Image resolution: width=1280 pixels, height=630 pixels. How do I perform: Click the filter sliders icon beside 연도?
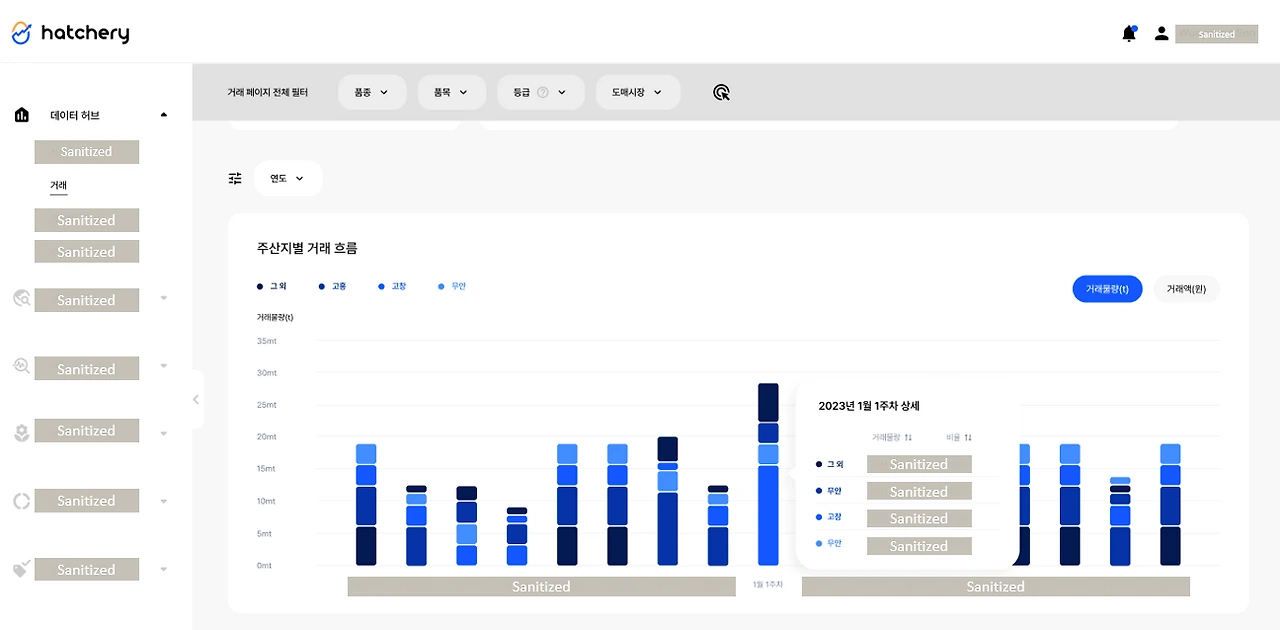tap(235, 178)
